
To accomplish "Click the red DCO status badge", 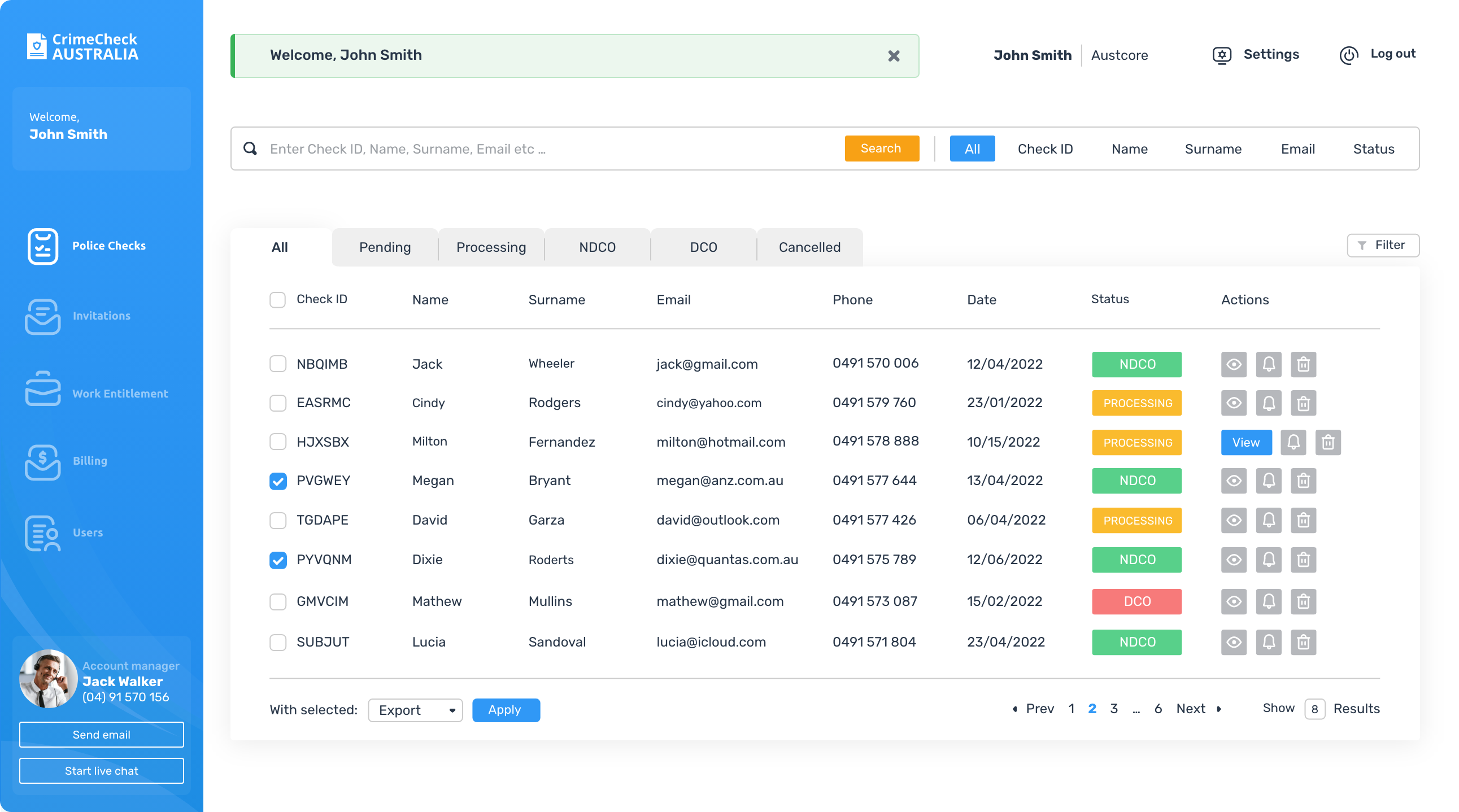I will (1136, 601).
